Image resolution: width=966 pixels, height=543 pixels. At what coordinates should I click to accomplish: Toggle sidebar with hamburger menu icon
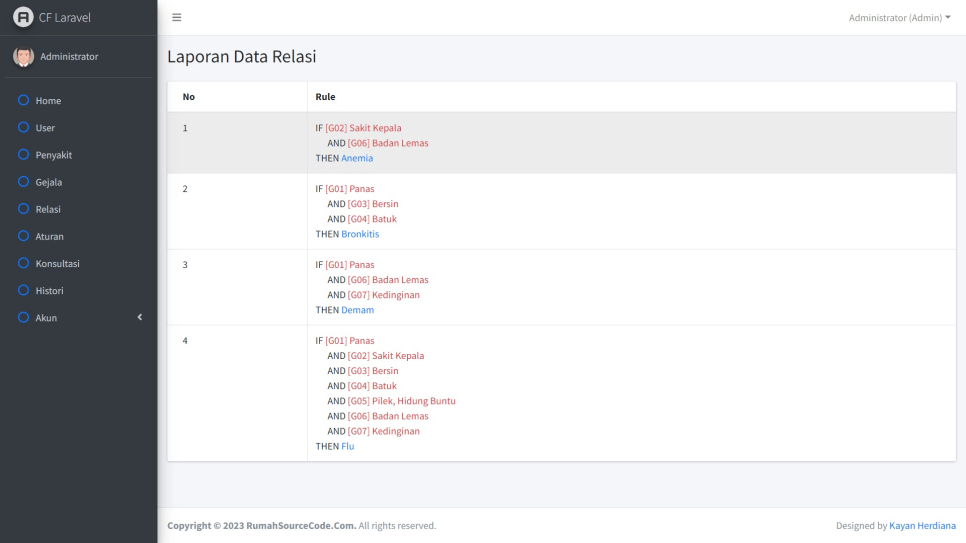[177, 17]
